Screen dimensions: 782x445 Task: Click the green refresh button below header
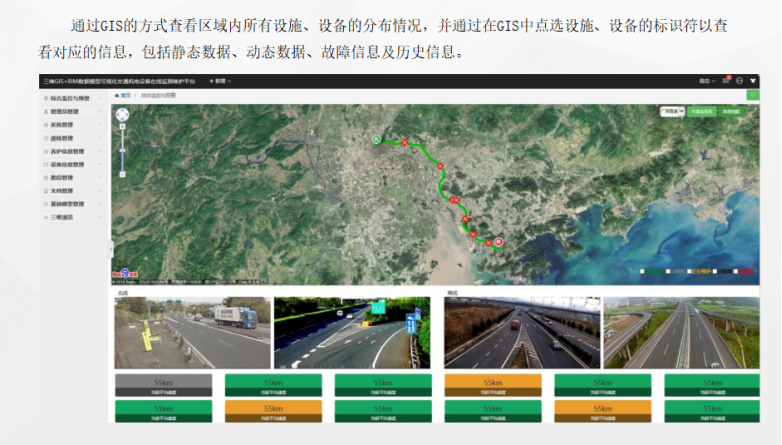pos(752,95)
